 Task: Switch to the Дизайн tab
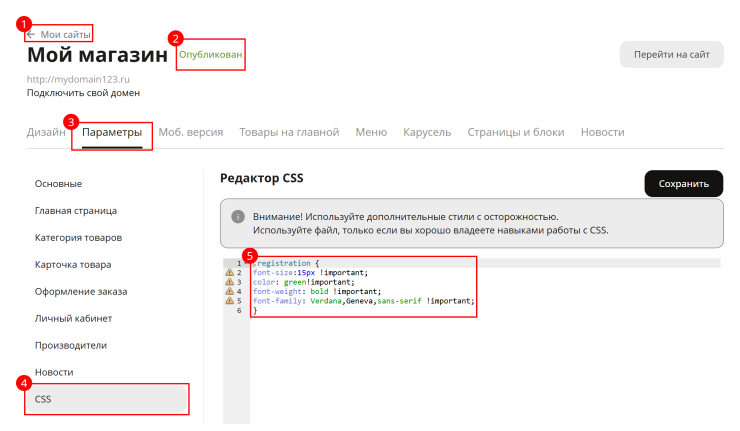(x=46, y=132)
